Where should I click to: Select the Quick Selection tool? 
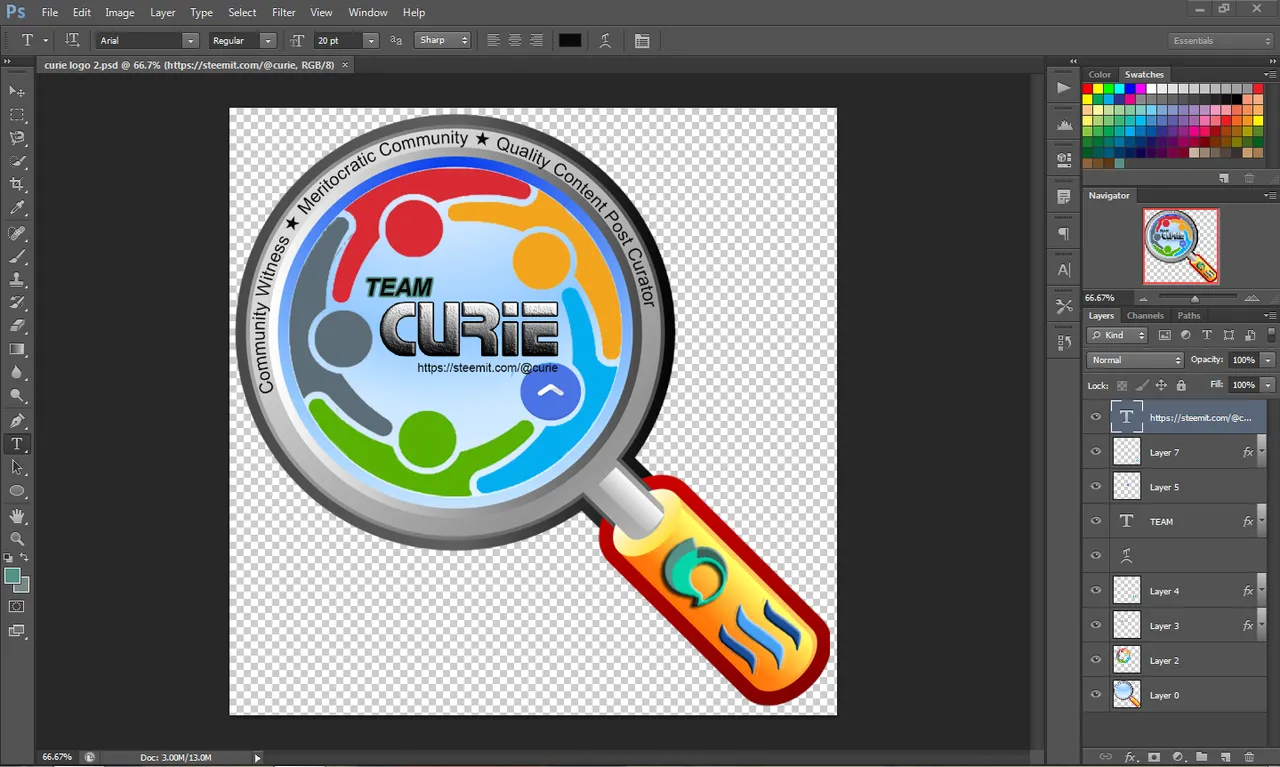pos(17,161)
